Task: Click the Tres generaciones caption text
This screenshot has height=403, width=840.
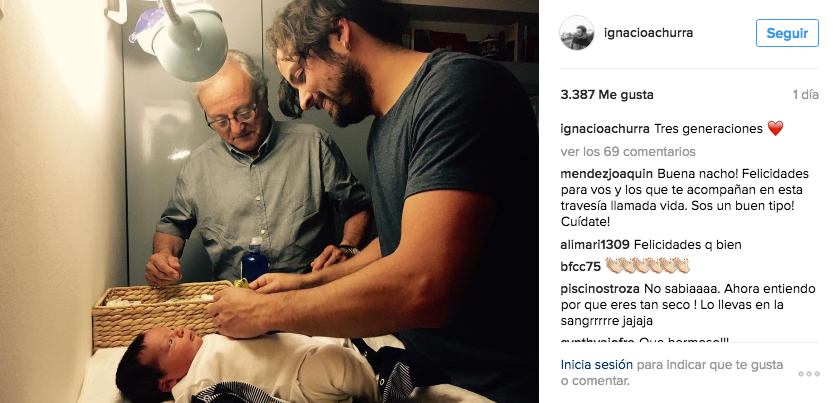Action: pyautogui.click(x=708, y=129)
